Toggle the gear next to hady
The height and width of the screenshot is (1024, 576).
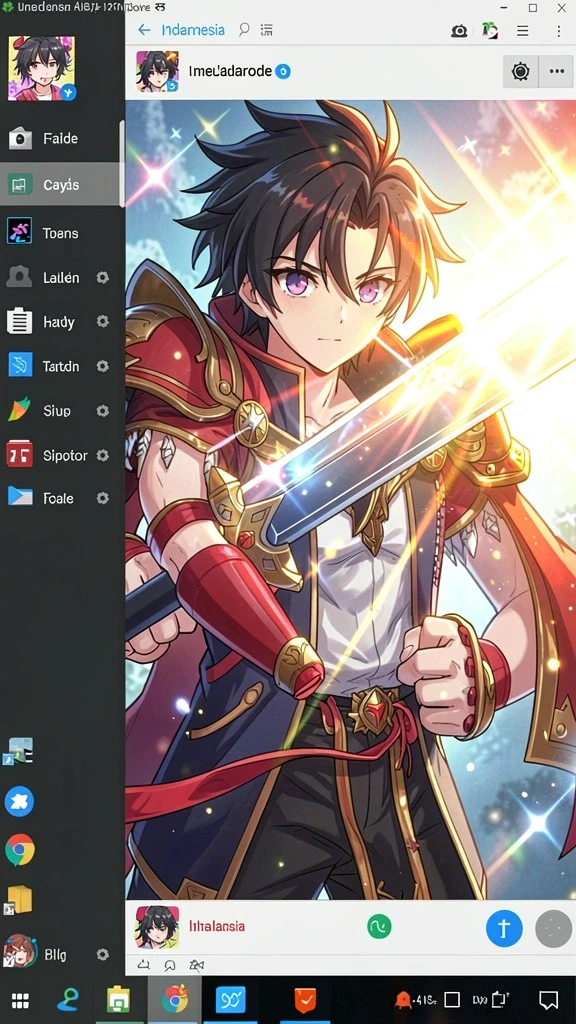click(x=103, y=321)
